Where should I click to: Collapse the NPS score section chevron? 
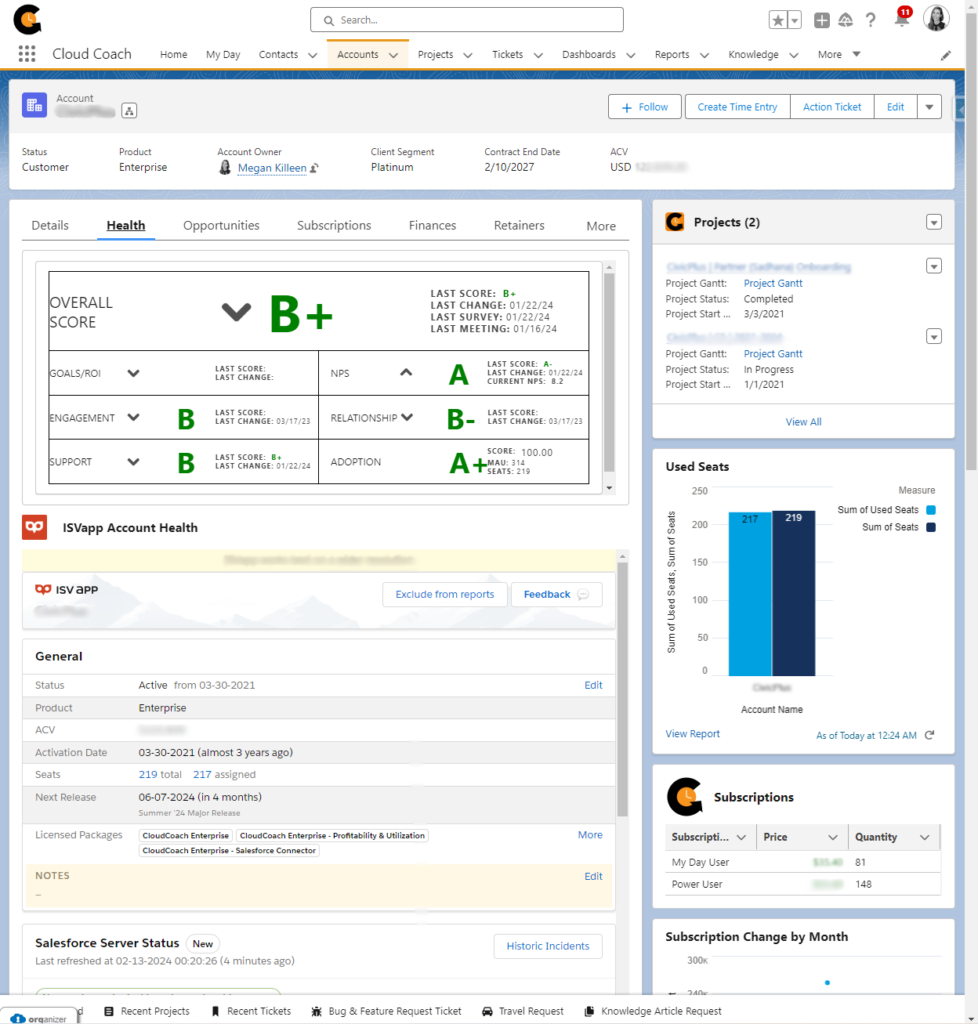pos(406,373)
